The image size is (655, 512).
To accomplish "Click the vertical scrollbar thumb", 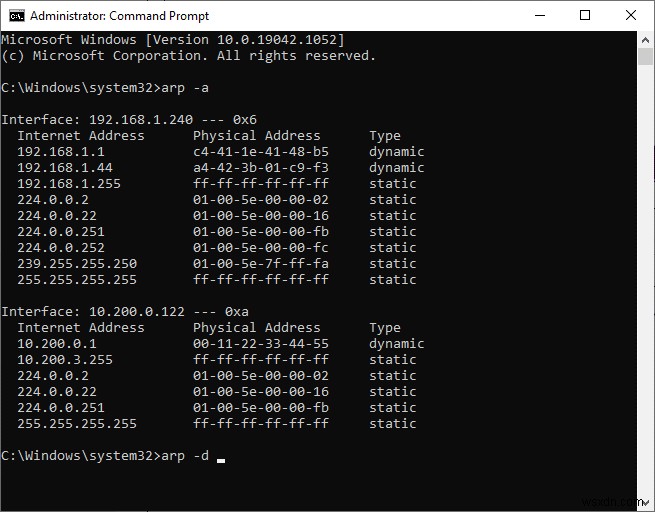I will (646, 54).
